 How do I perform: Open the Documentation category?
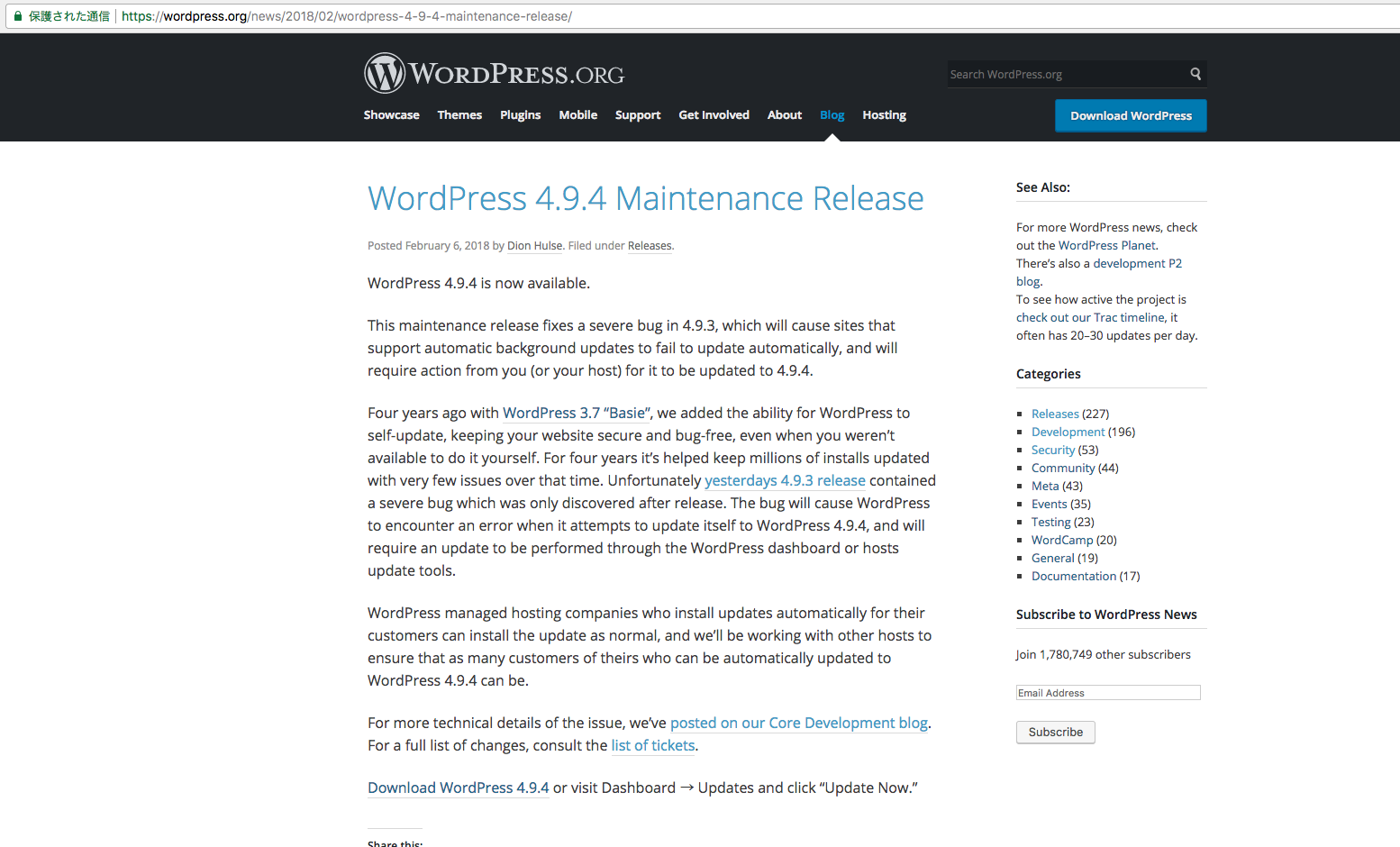tap(1074, 576)
